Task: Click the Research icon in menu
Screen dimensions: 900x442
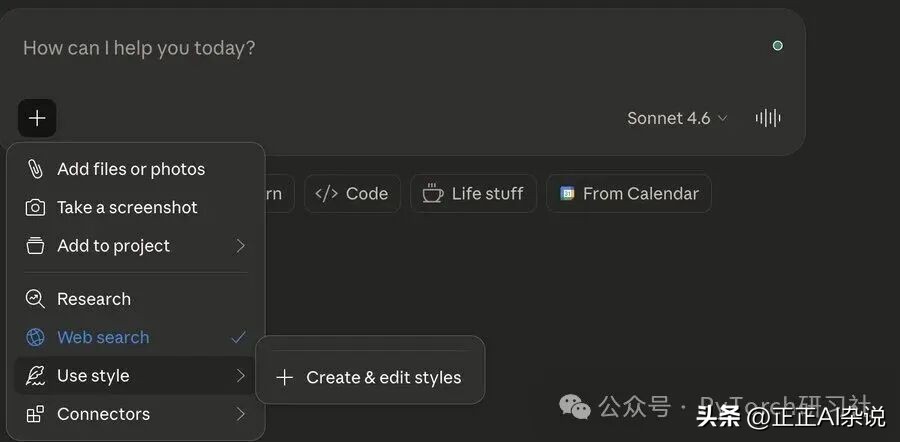Action: [x=35, y=299]
